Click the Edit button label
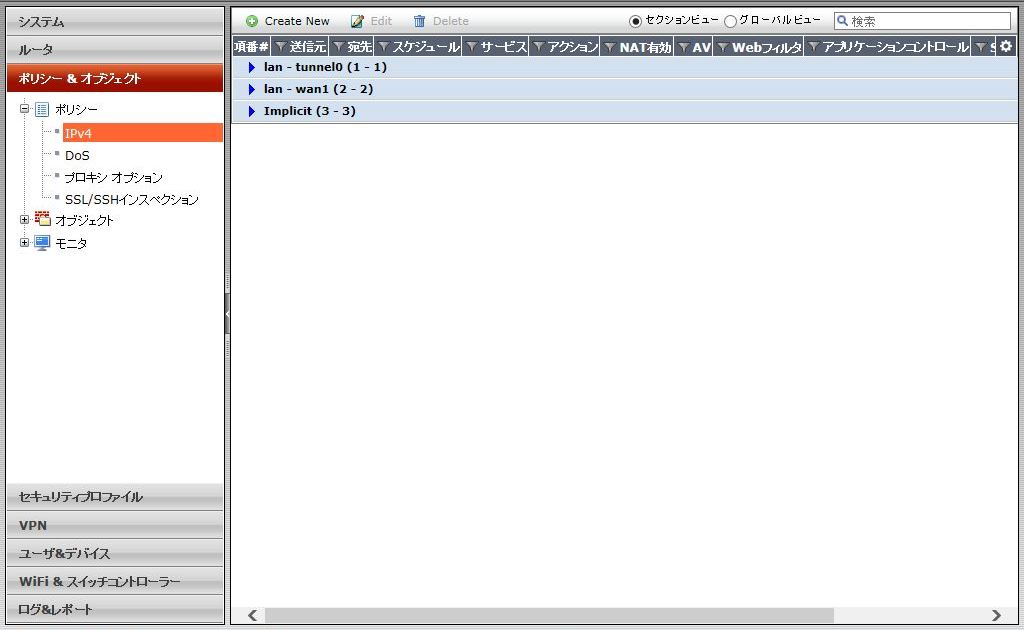Screen dimensions: 1024x630 pos(381,22)
